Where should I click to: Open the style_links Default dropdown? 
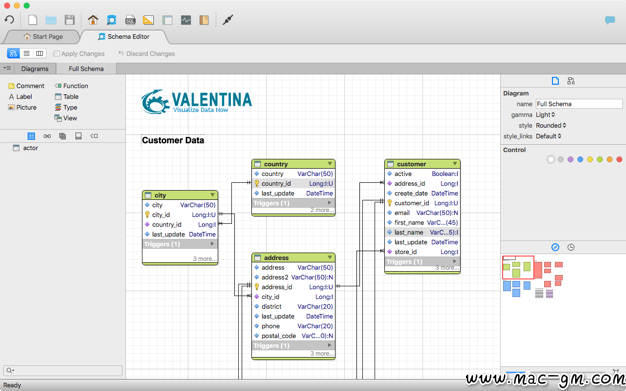(x=549, y=136)
